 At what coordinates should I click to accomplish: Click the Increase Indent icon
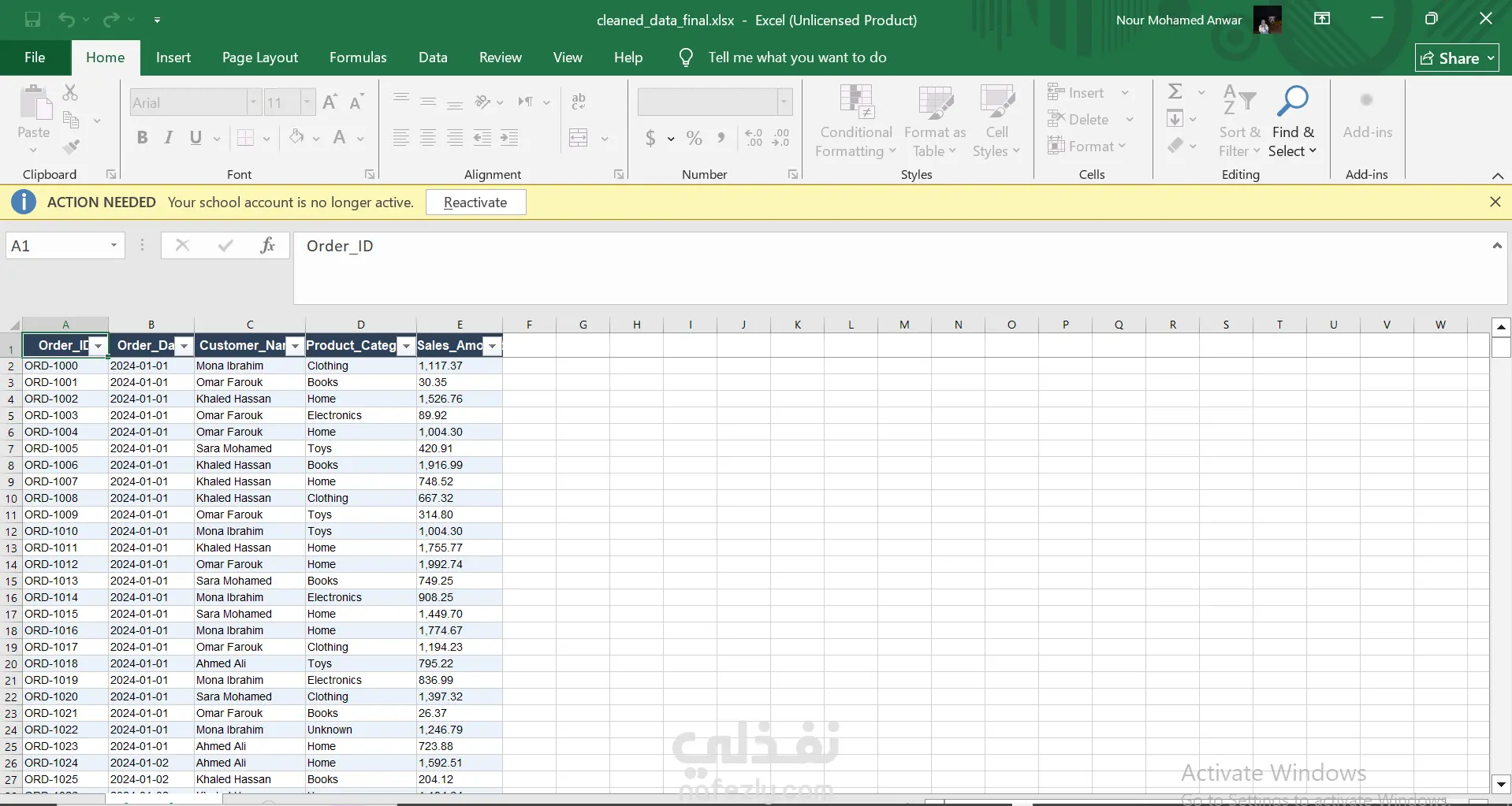tap(509, 138)
